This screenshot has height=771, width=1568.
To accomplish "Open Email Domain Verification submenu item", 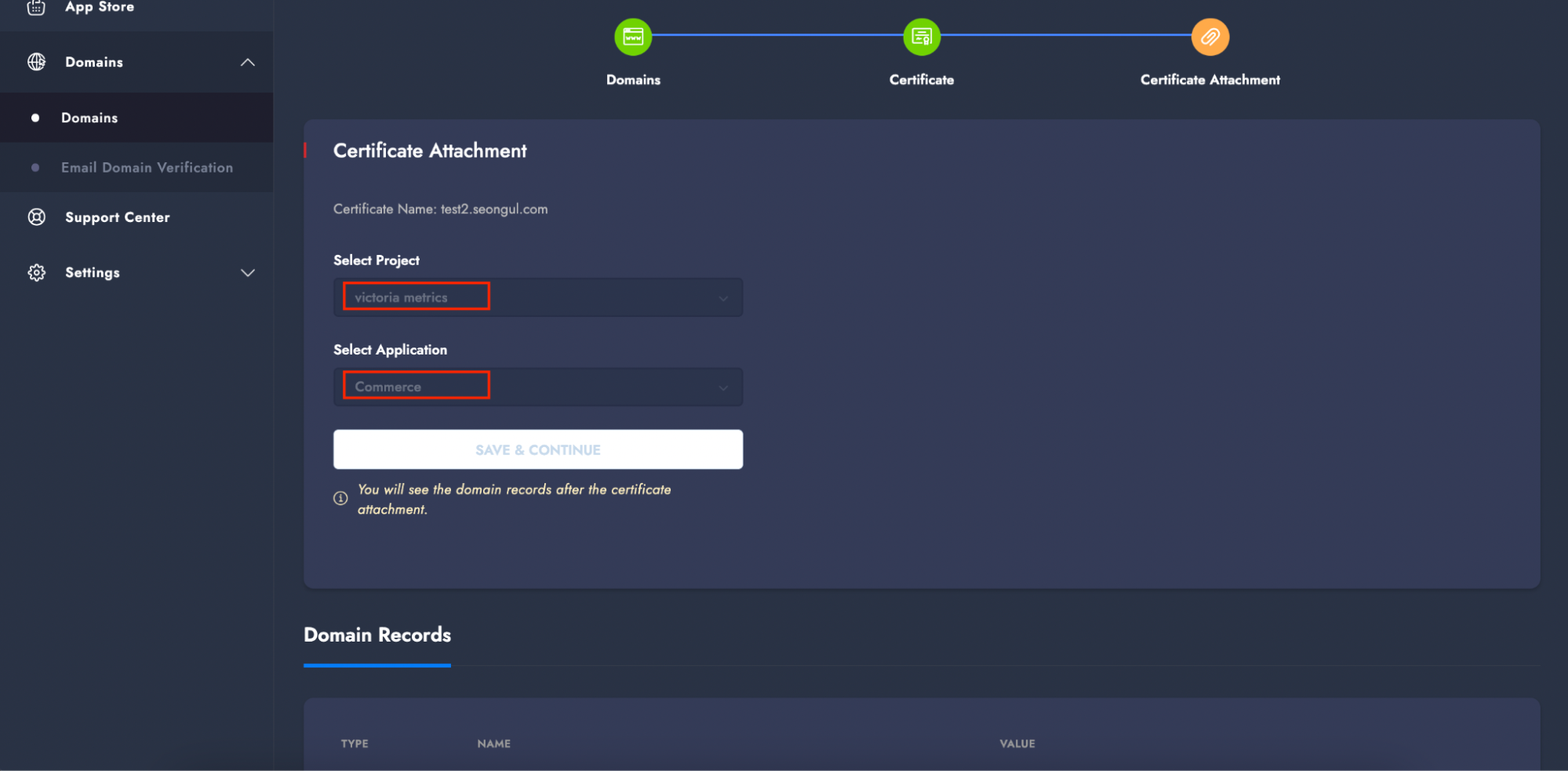I will click(x=147, y=168).
